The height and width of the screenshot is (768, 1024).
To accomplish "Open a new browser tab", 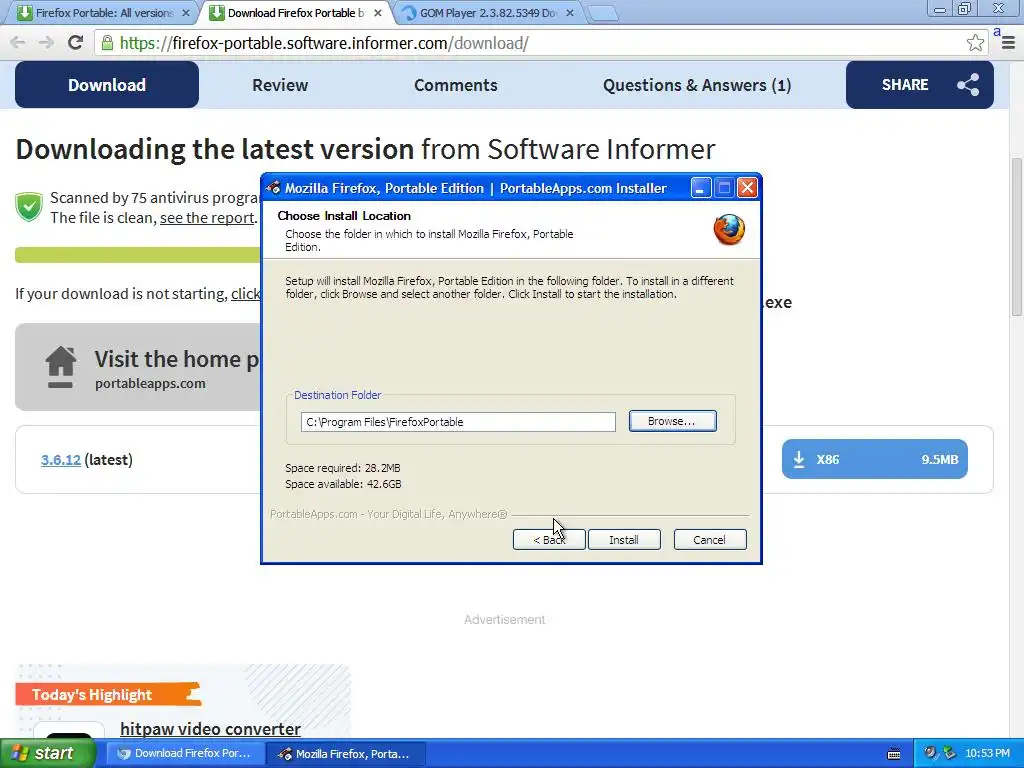I will tap(601, 13).
